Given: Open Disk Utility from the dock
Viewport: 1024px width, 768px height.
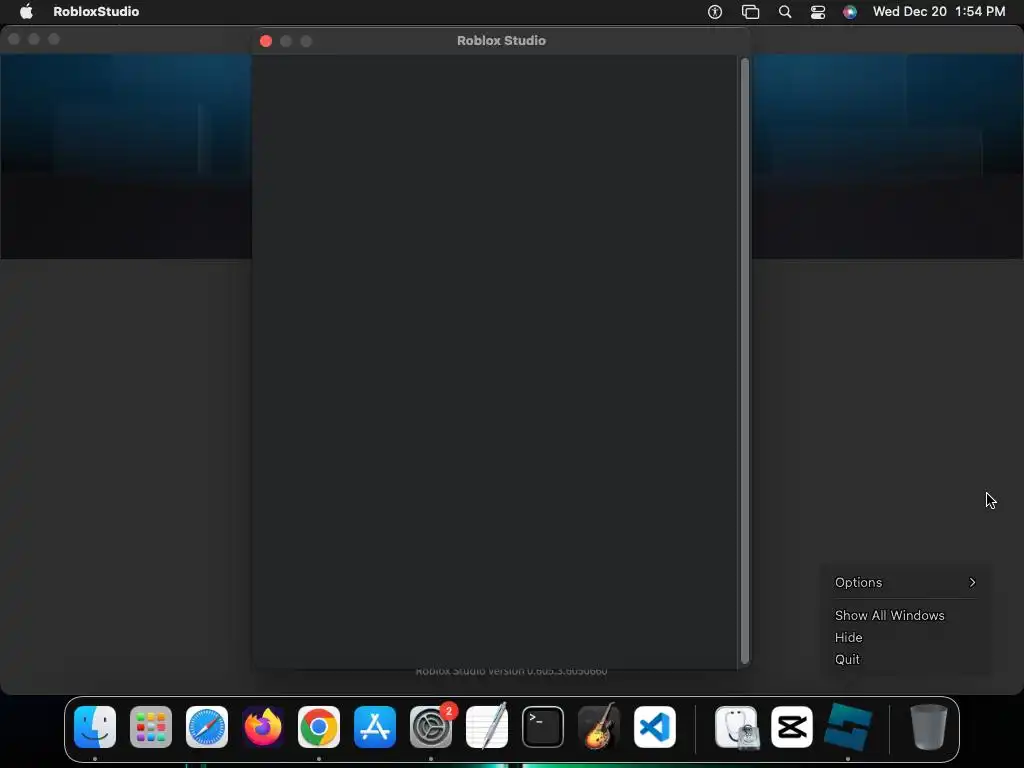Looking at the screenshot, I should [x=736, y=727].
